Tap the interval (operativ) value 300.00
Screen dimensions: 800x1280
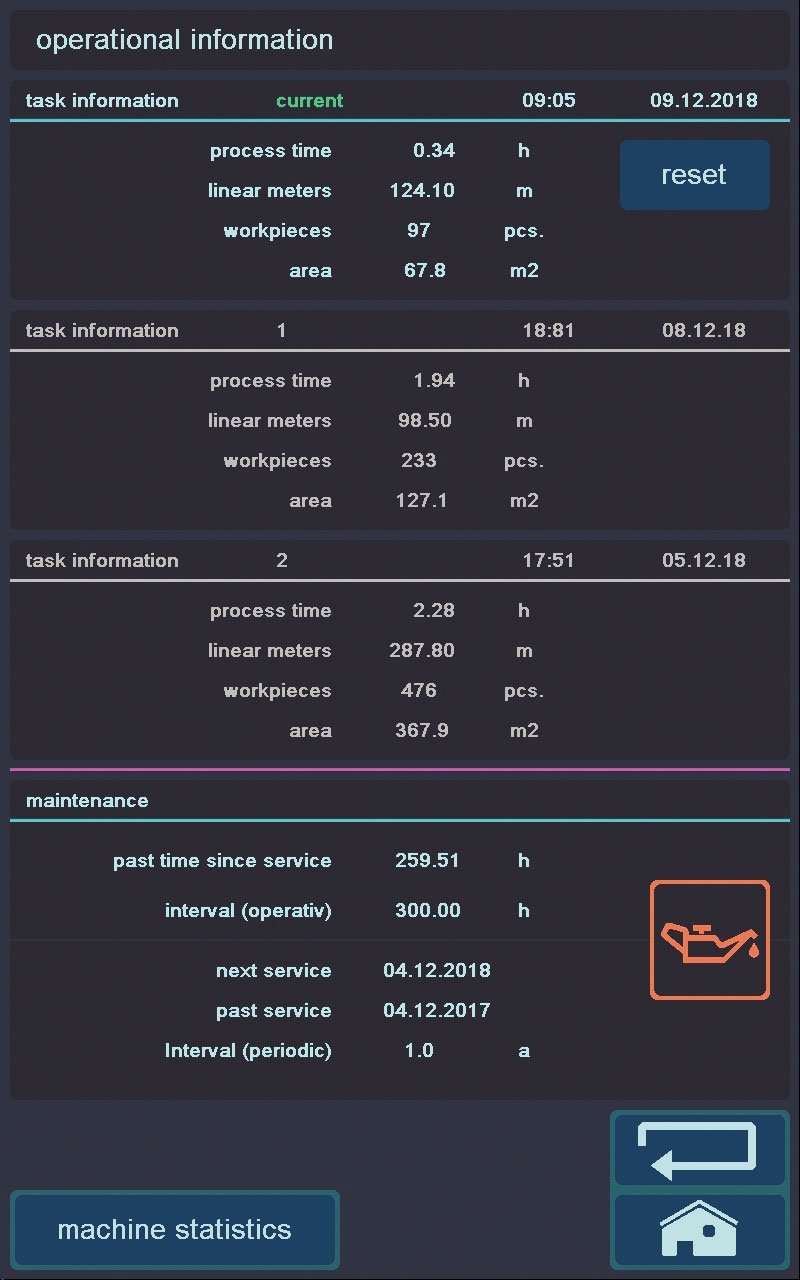[x=427, y=911]
